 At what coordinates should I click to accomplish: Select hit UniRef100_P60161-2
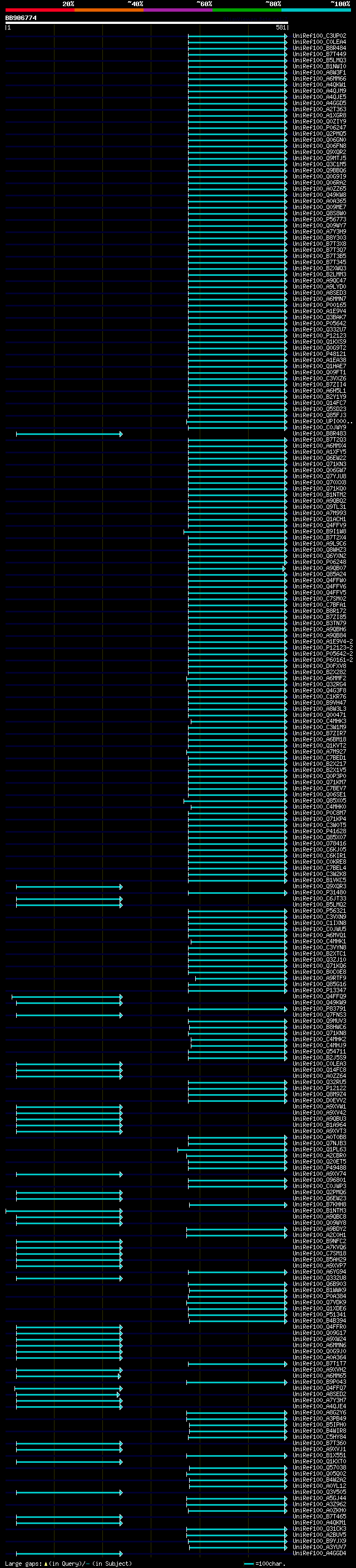click(323, 660)
